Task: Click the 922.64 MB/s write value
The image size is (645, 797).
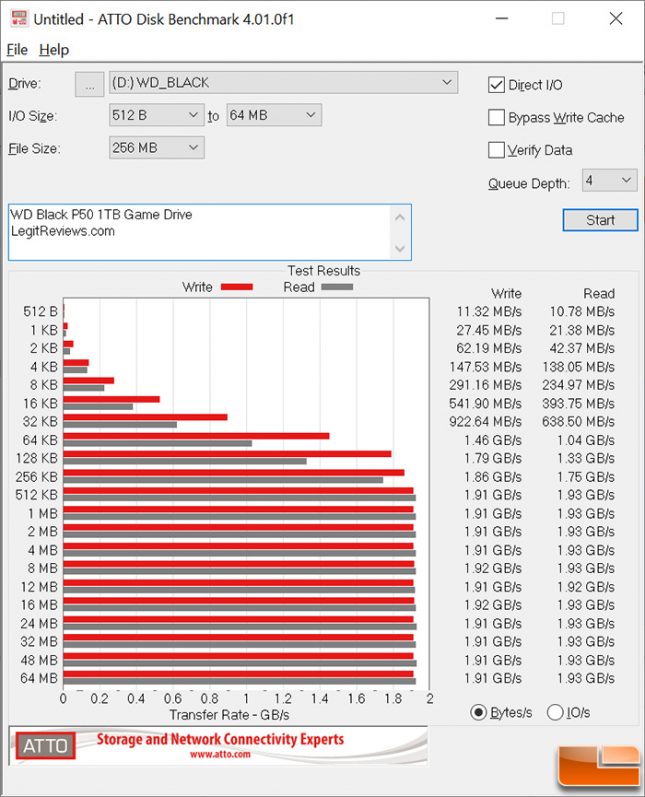Action: click(485, 422)
